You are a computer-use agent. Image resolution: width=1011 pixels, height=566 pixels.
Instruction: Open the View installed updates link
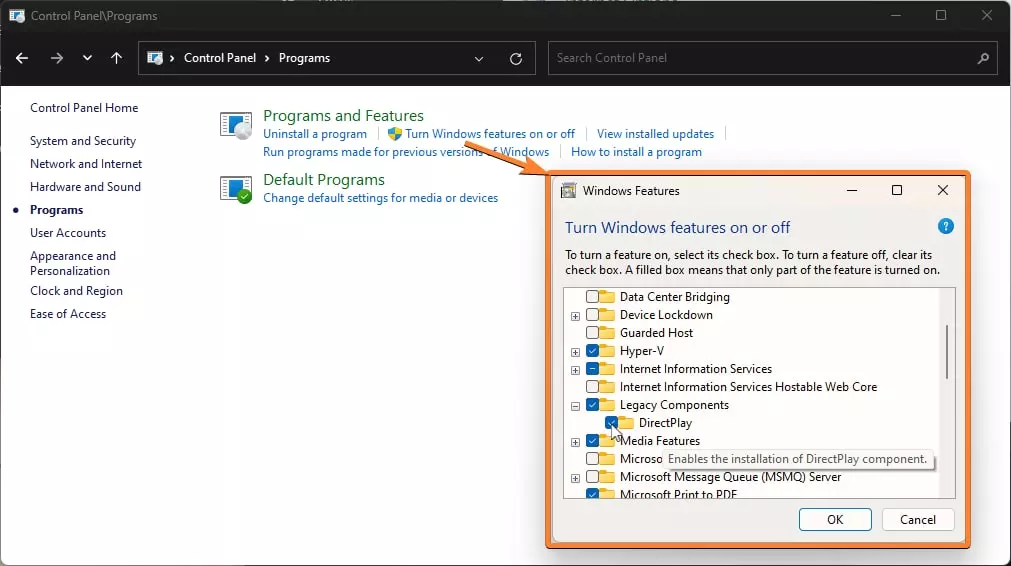[655, 134]
